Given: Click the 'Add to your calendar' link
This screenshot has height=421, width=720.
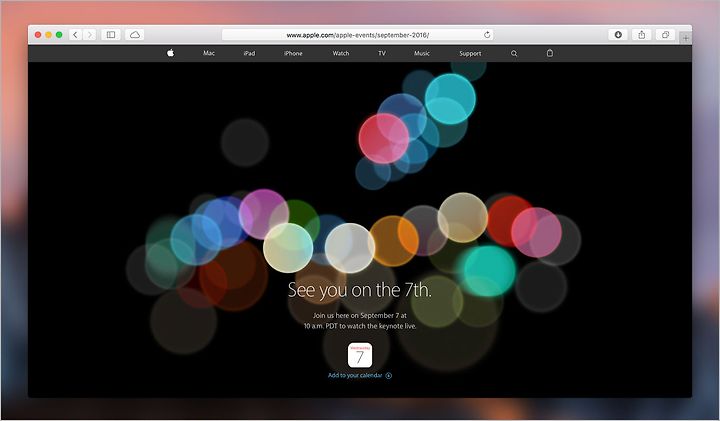Looking at the screenshot, I should pos(355,375).
